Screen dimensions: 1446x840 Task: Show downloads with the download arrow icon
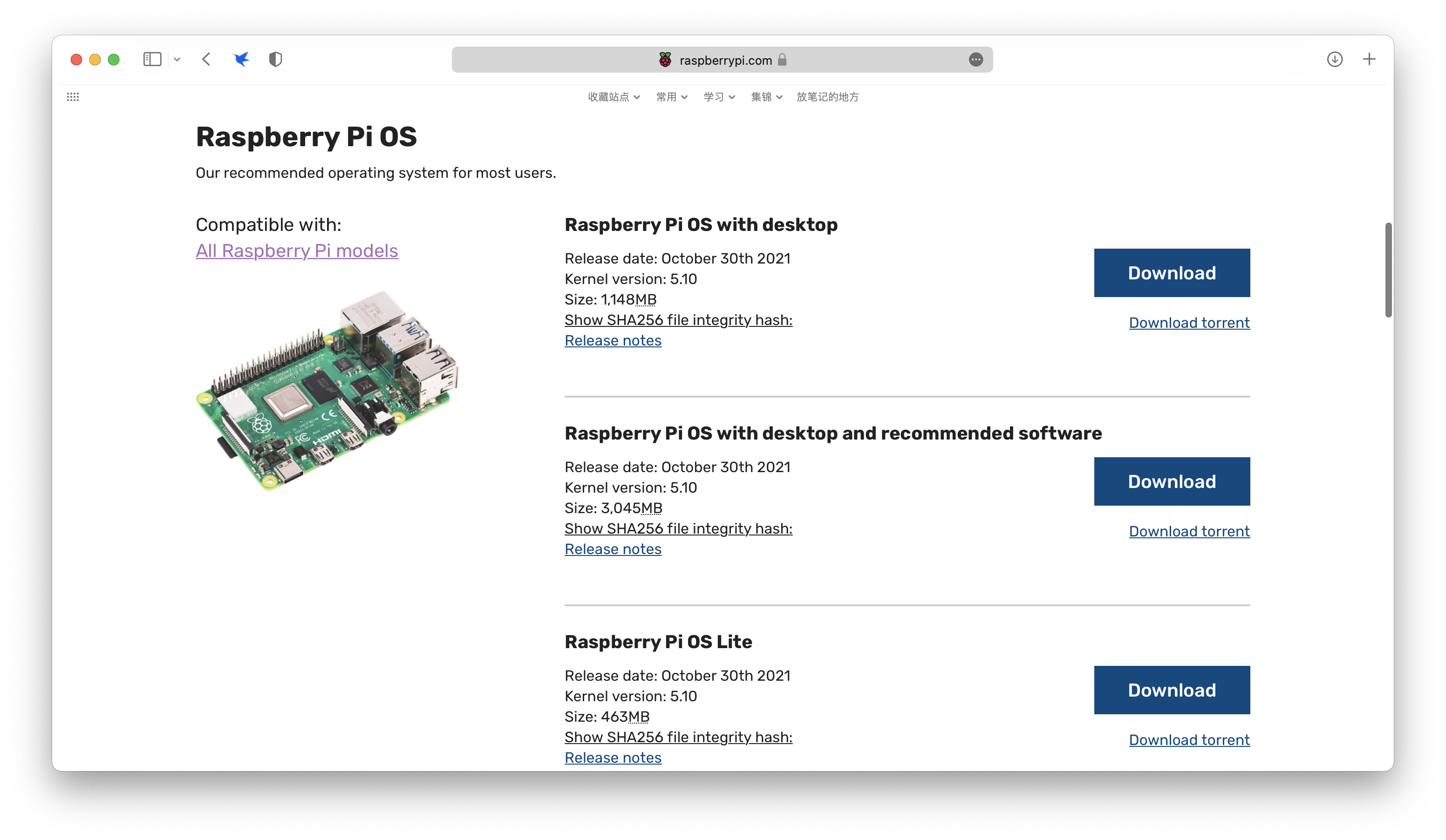1335,59
